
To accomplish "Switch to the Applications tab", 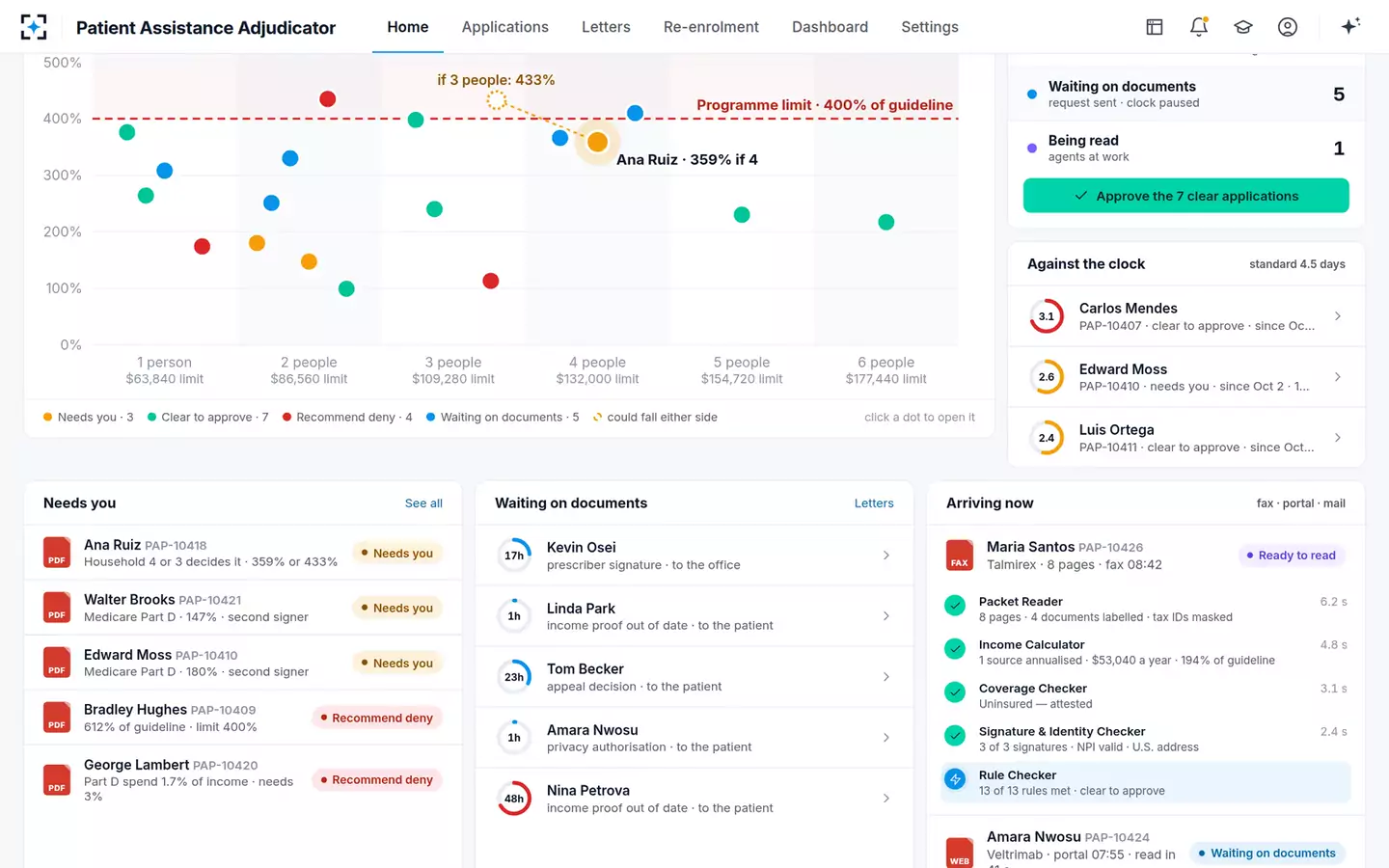I will pos(505,27).
